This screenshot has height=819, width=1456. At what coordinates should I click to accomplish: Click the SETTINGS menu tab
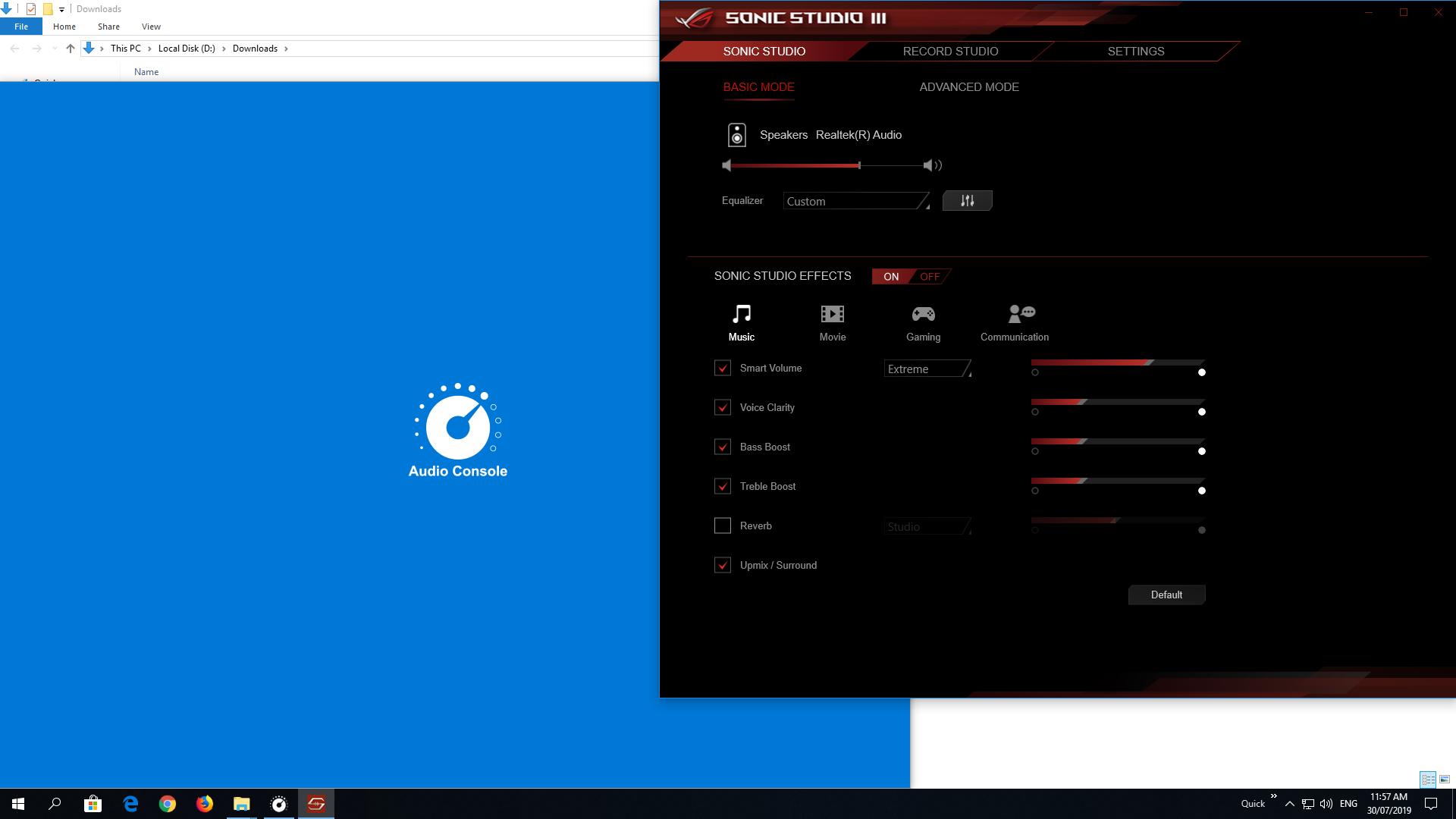pos(1136,51)
